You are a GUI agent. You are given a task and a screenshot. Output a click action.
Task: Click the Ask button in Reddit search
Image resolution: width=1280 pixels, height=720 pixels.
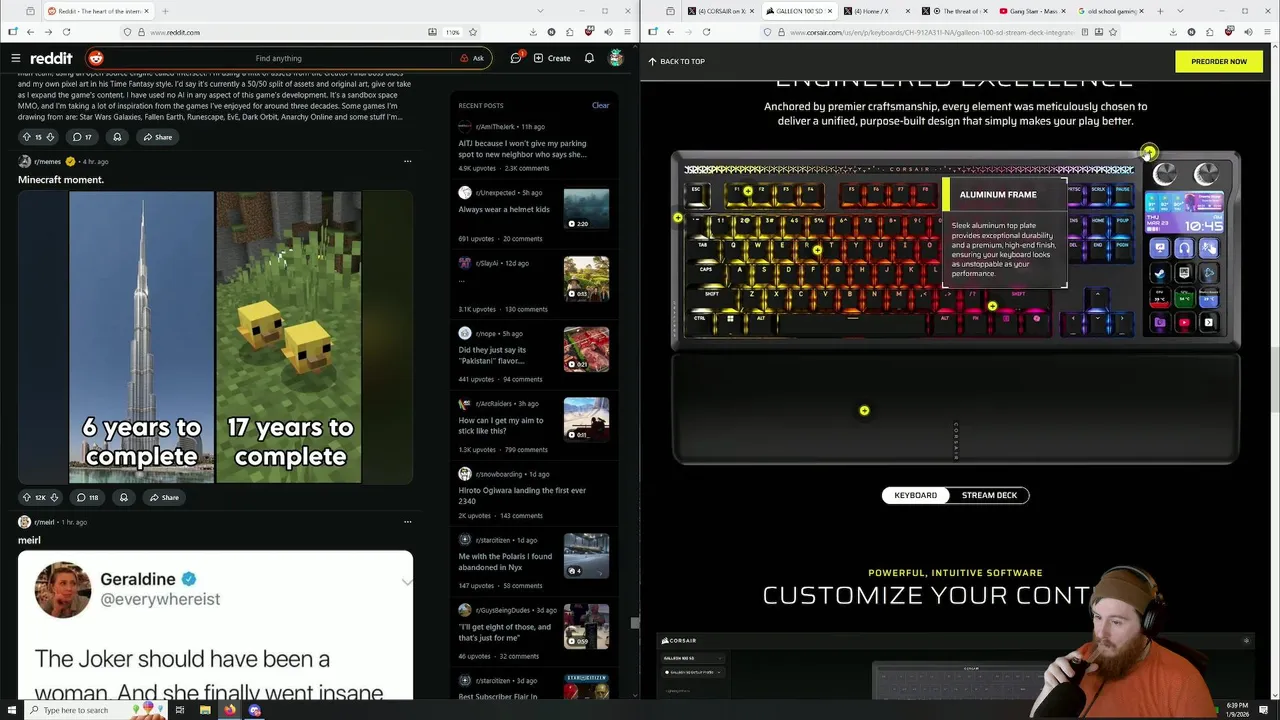pos(472,58)
